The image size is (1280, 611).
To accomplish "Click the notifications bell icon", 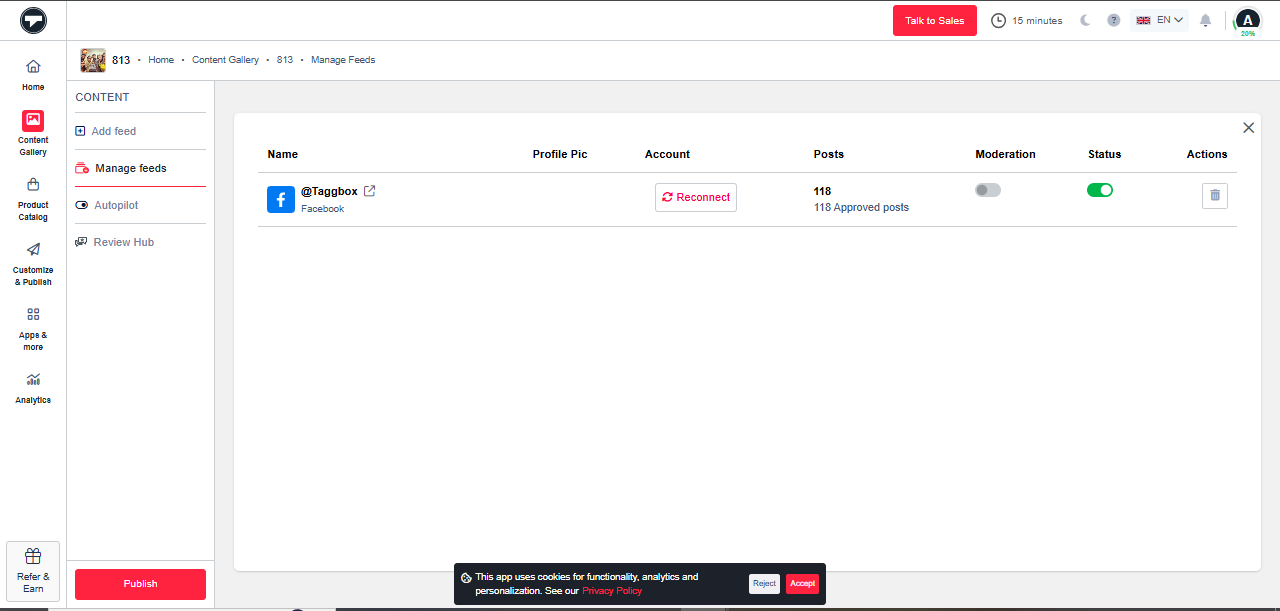I will coord(1205,20).
